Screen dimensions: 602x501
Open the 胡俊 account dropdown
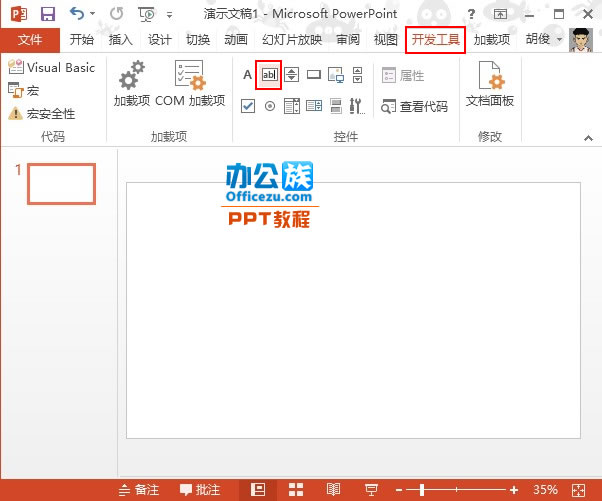[x=544, y=39]
